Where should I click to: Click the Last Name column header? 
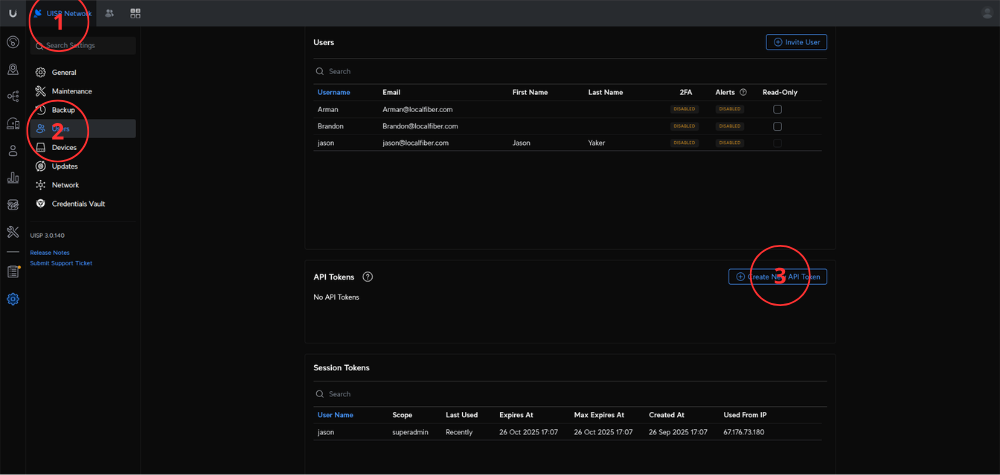[605, 92]
